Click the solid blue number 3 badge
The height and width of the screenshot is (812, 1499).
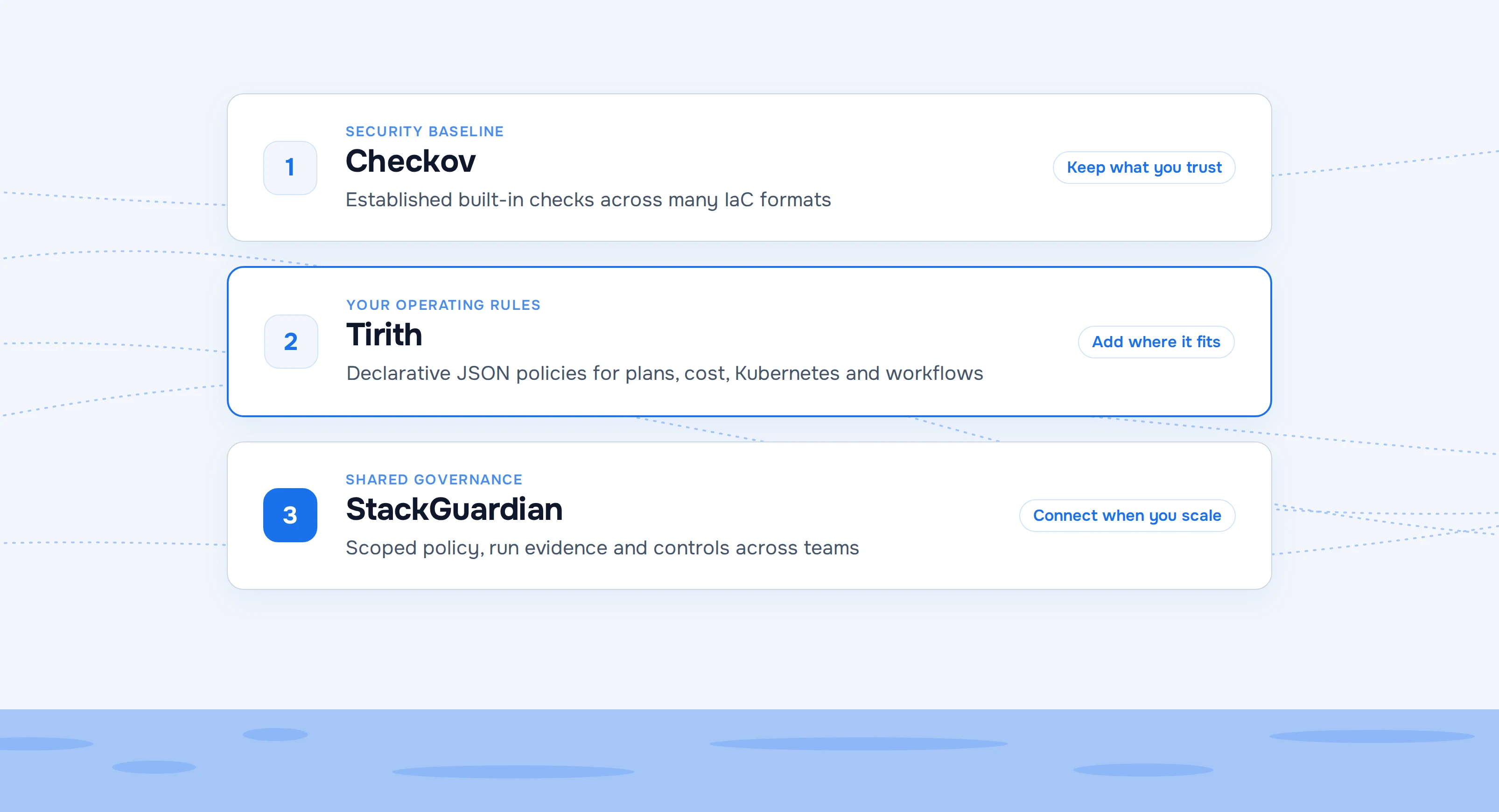tap(290, 515)
